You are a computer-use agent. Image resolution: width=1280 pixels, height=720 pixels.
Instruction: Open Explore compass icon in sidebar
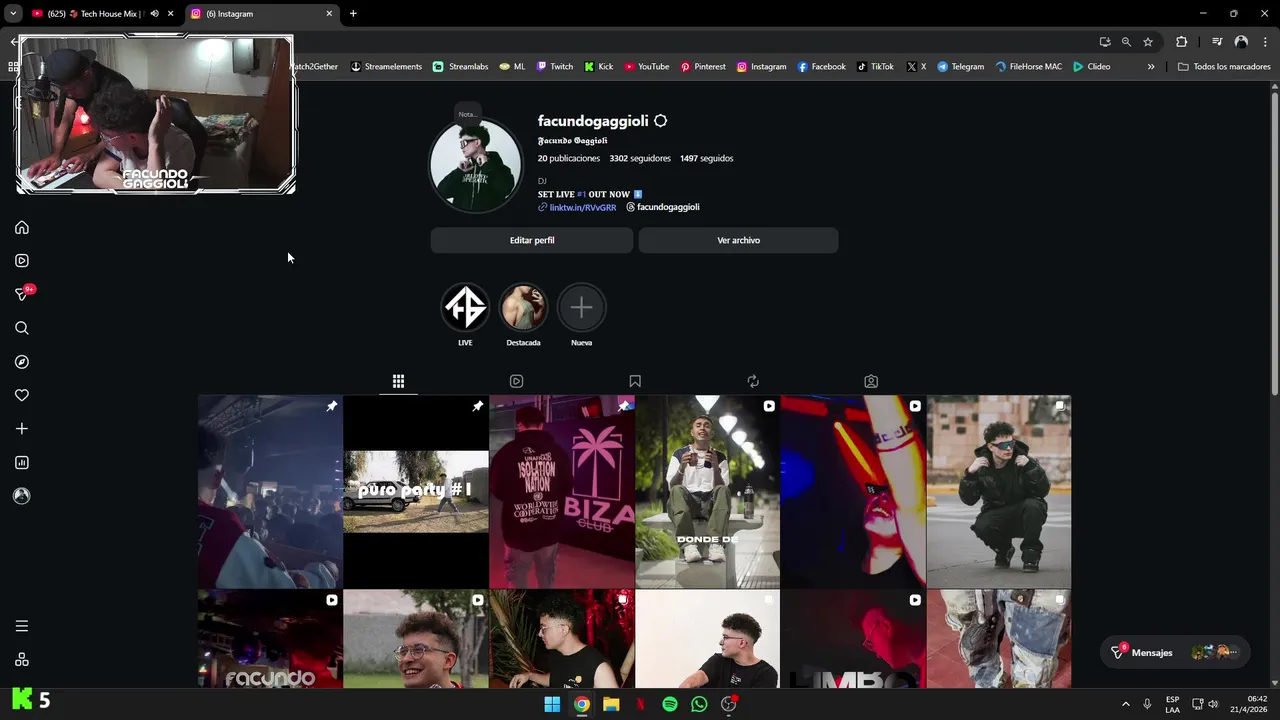point(22,362)
